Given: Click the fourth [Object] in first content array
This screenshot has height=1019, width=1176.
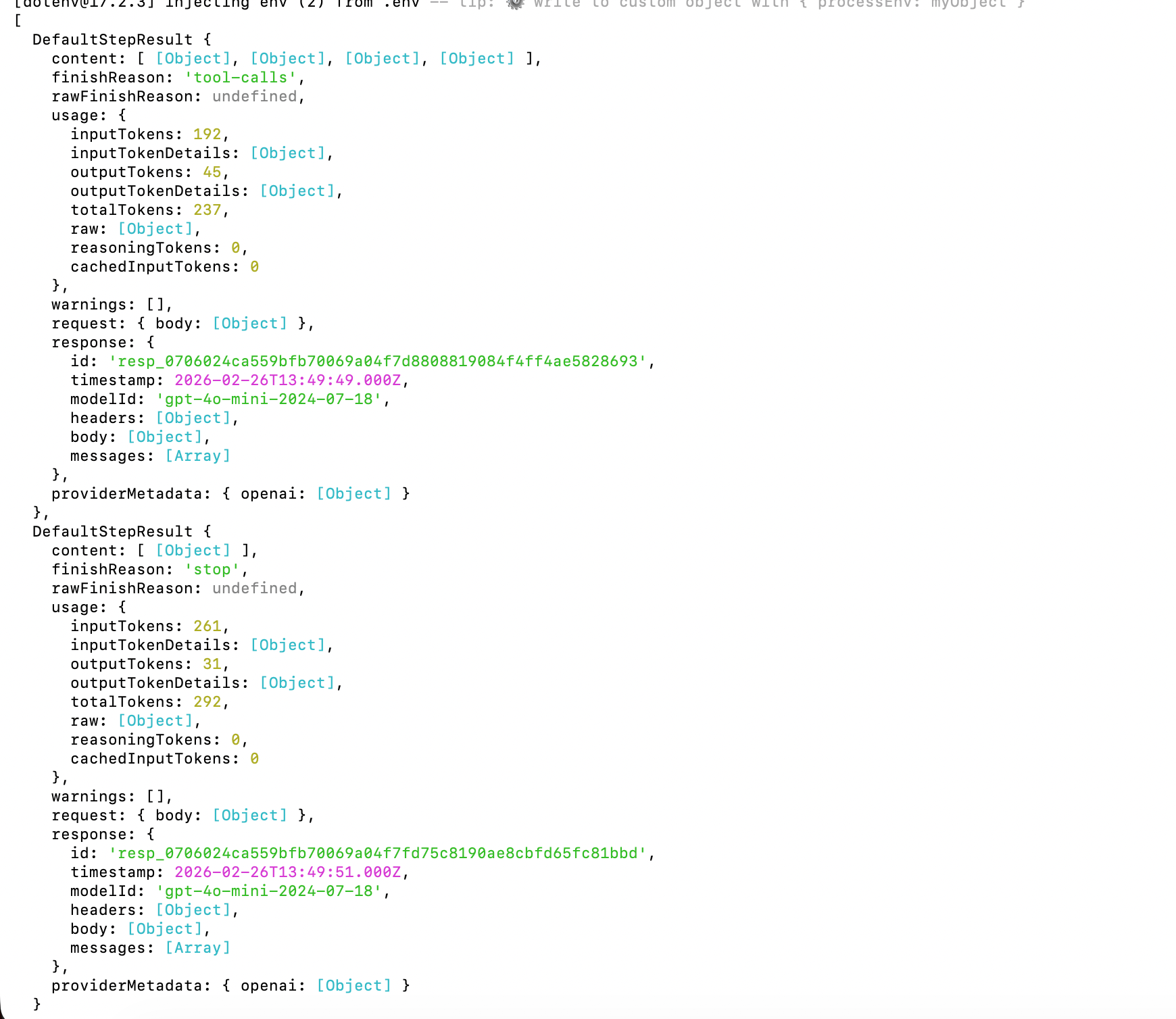Looking at the screenshot, I should coord(477,59).
